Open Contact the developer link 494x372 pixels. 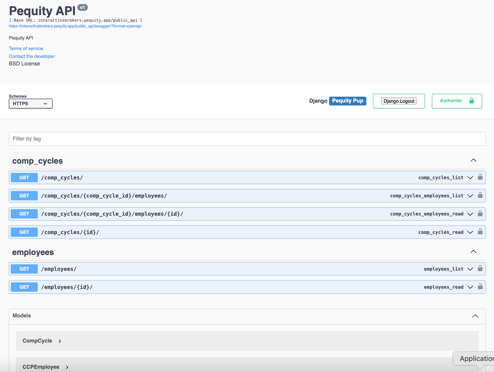32,56
